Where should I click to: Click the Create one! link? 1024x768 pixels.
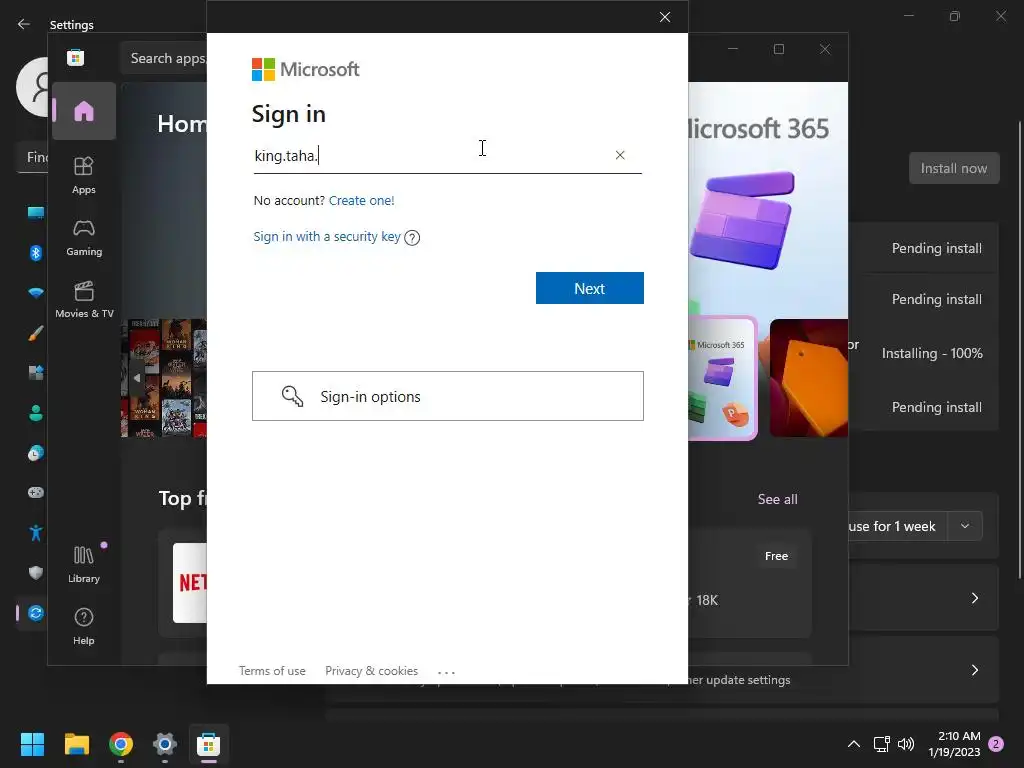click(361, 200)
